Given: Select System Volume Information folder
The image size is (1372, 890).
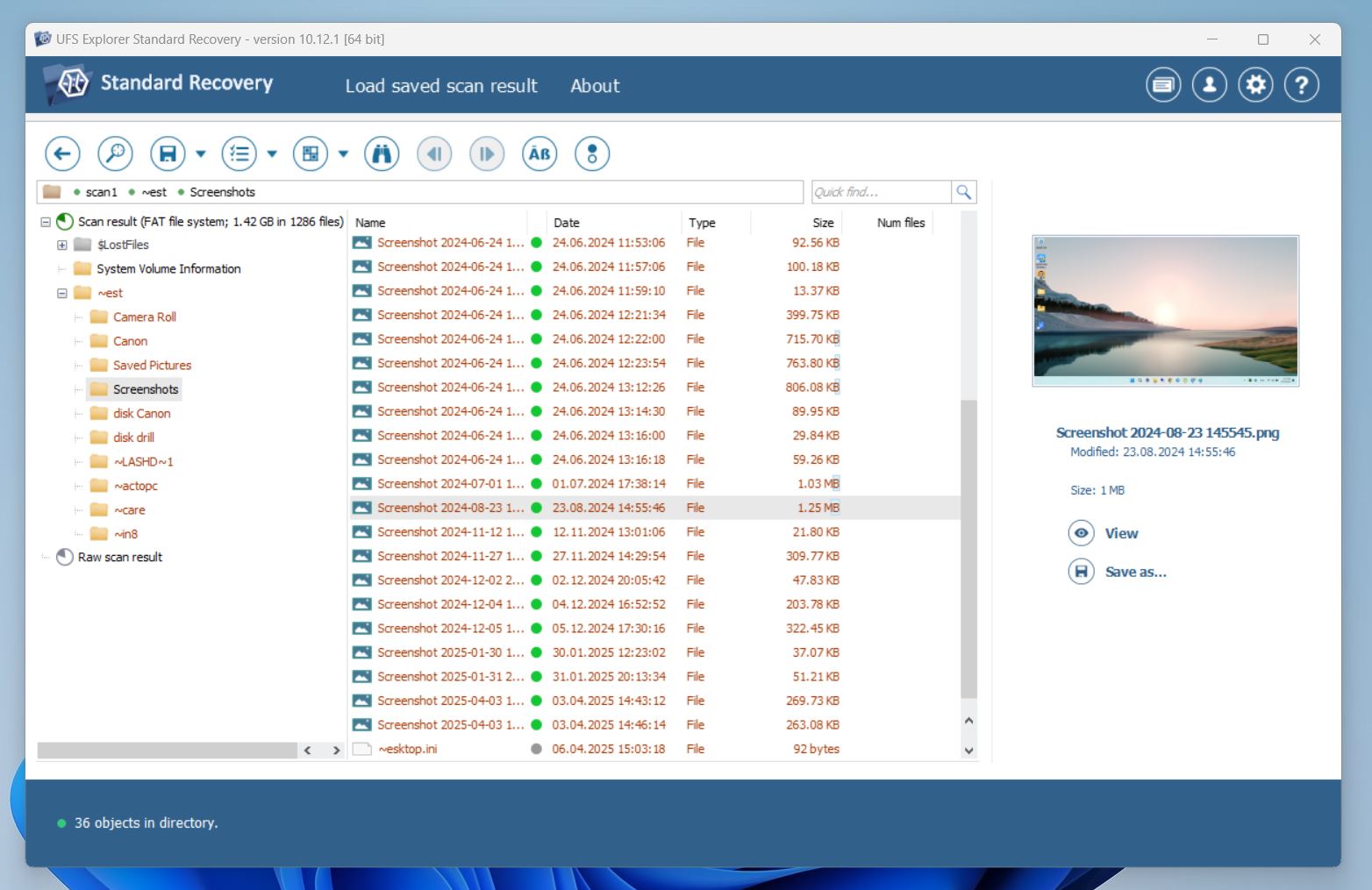Looking at the screenshot, I should pos(168,269).
